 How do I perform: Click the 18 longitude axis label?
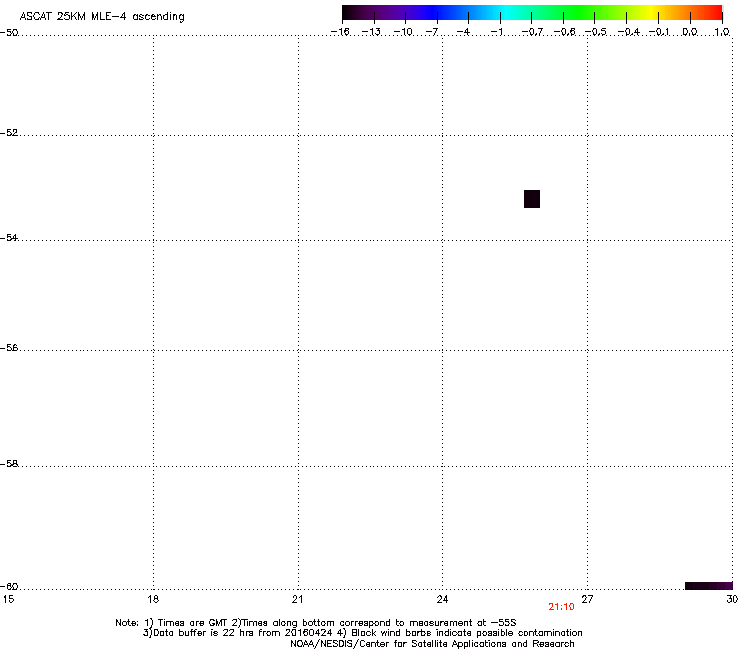point(153,599)
